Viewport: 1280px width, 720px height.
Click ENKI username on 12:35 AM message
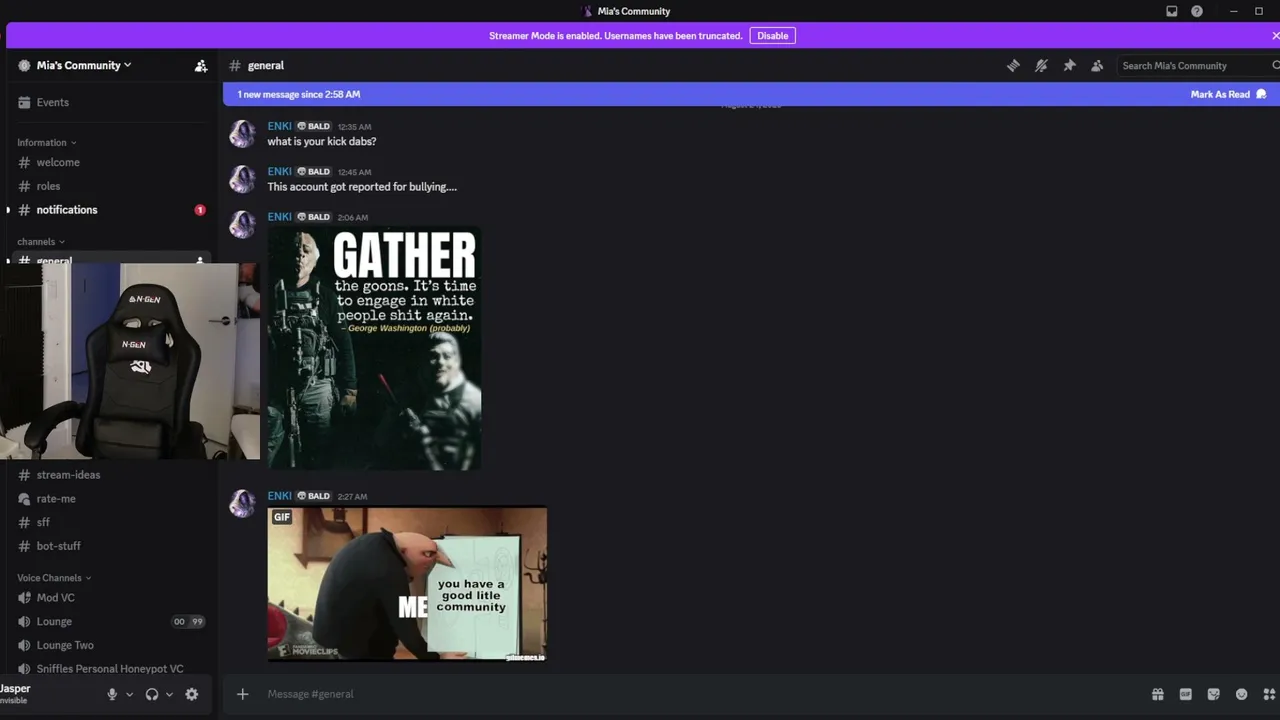click(279, 127)
